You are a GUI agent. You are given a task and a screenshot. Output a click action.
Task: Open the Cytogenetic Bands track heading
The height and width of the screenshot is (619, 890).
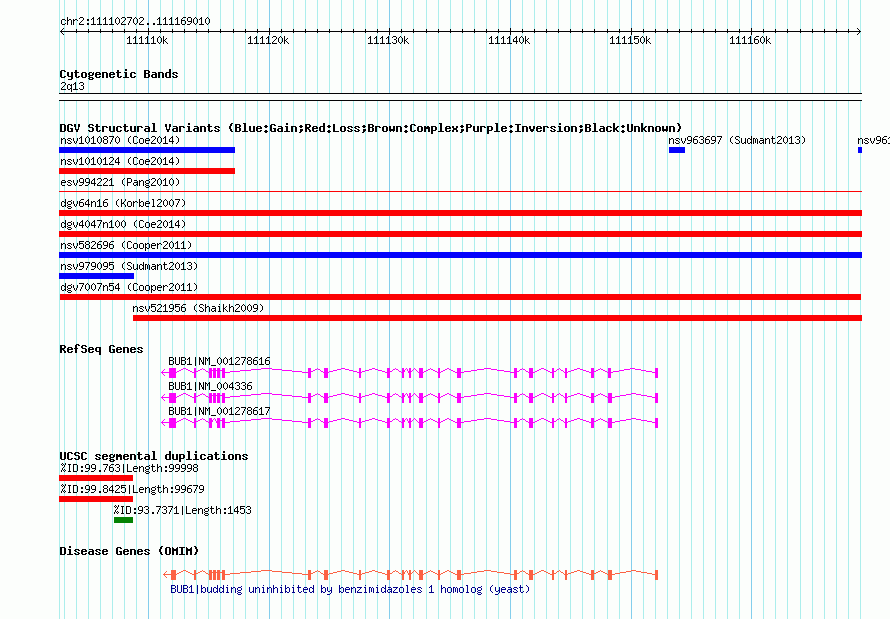click(119, 74)
